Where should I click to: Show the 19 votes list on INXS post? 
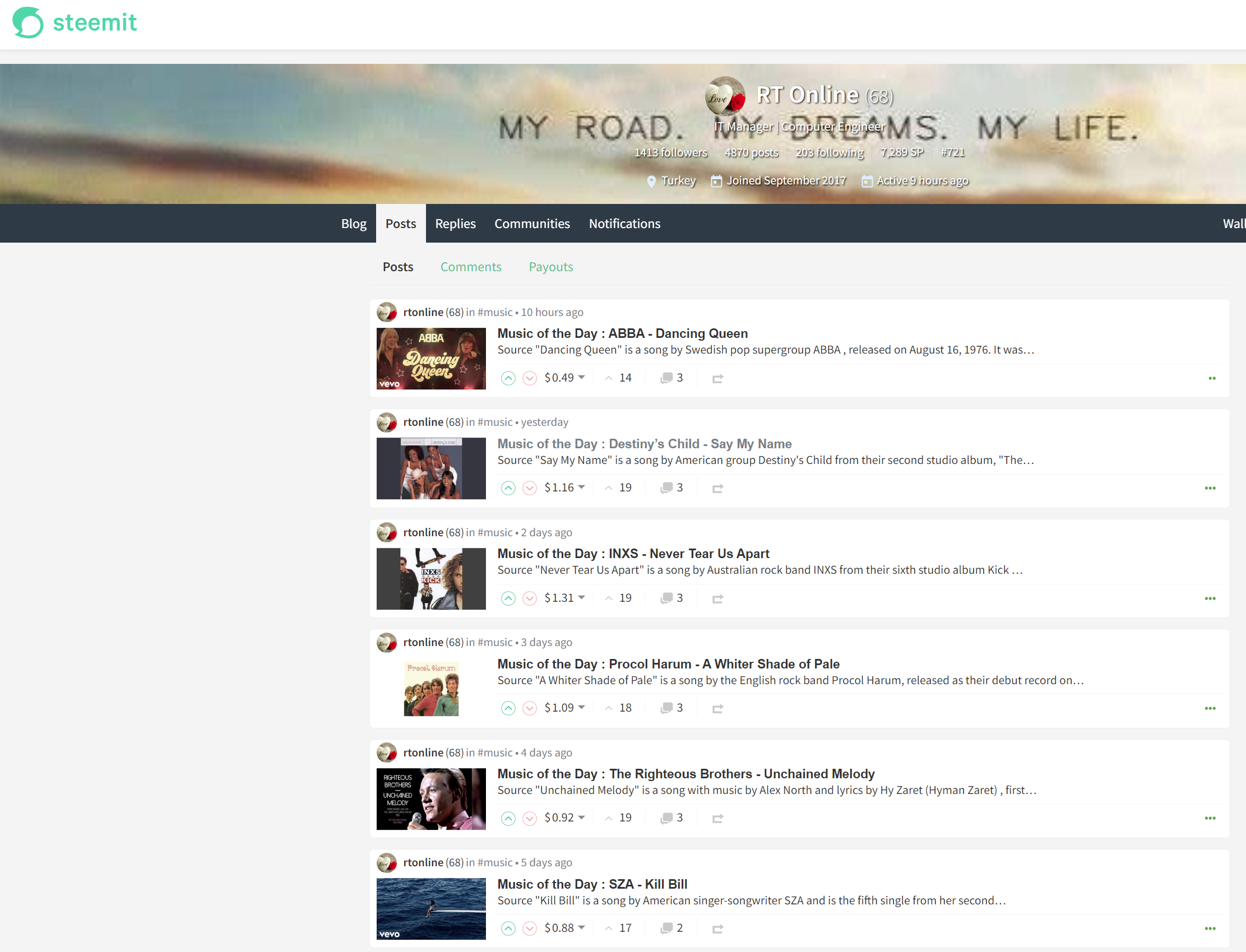618,598
